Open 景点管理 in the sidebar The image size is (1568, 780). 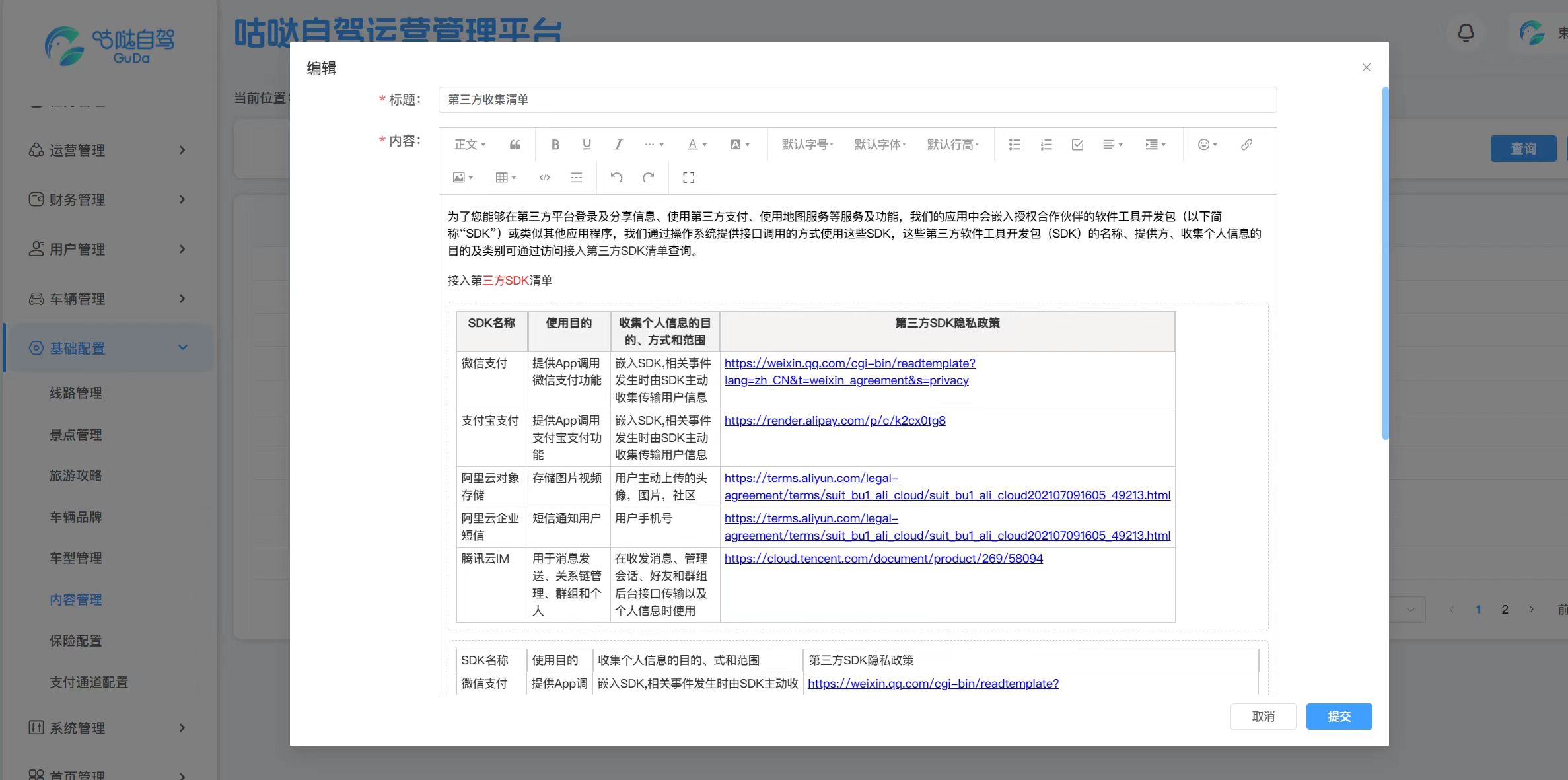76,435
